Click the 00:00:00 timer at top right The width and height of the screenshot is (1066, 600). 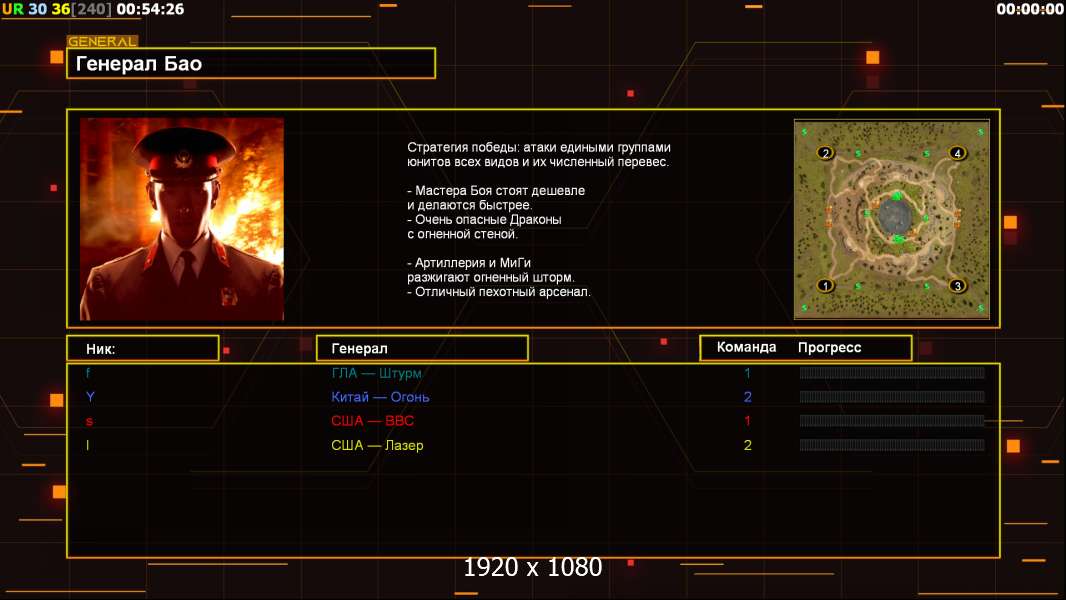pyautogui.click(x=1030, y=9)
